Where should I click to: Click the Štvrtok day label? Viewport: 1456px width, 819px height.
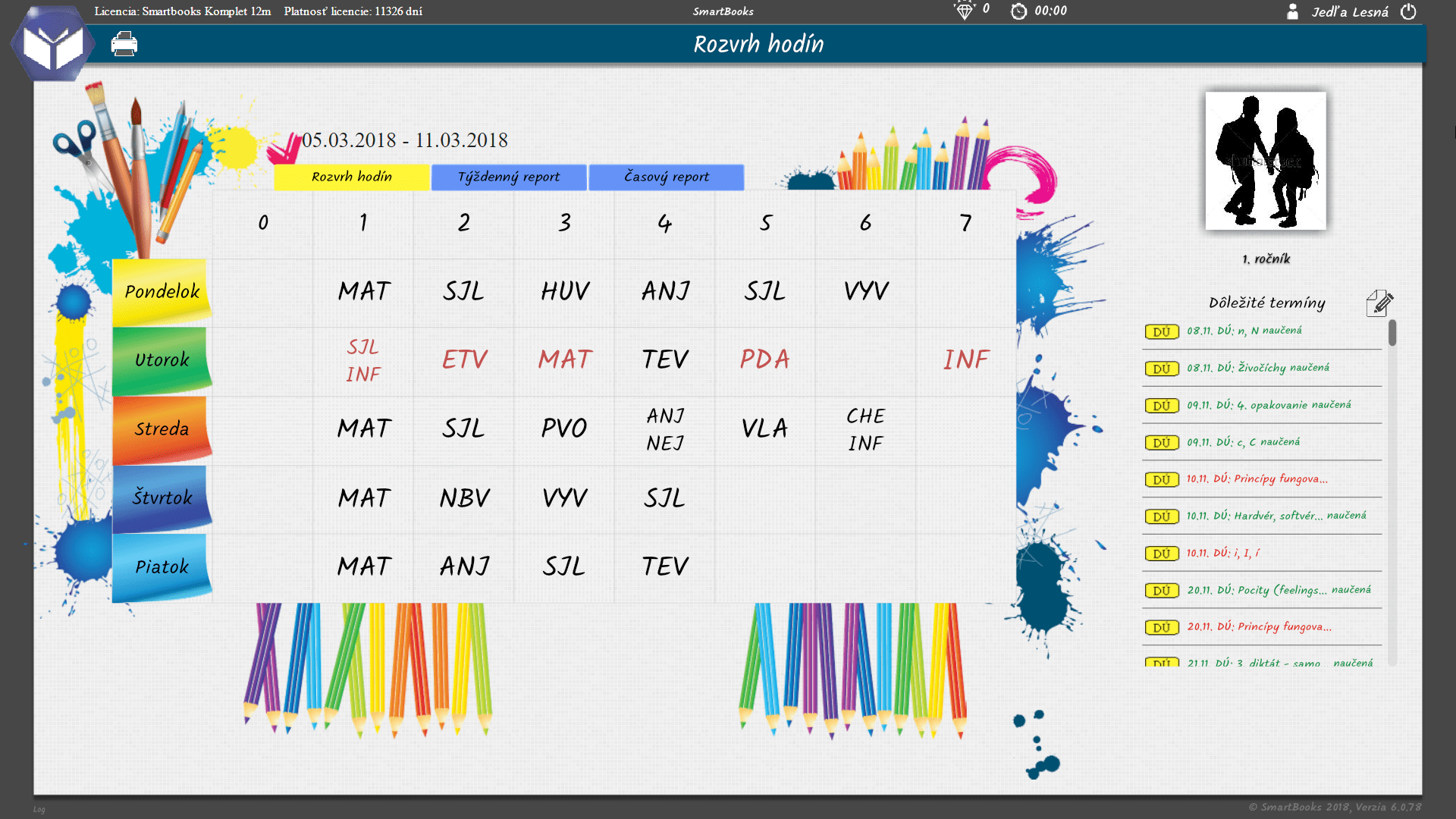162,498
